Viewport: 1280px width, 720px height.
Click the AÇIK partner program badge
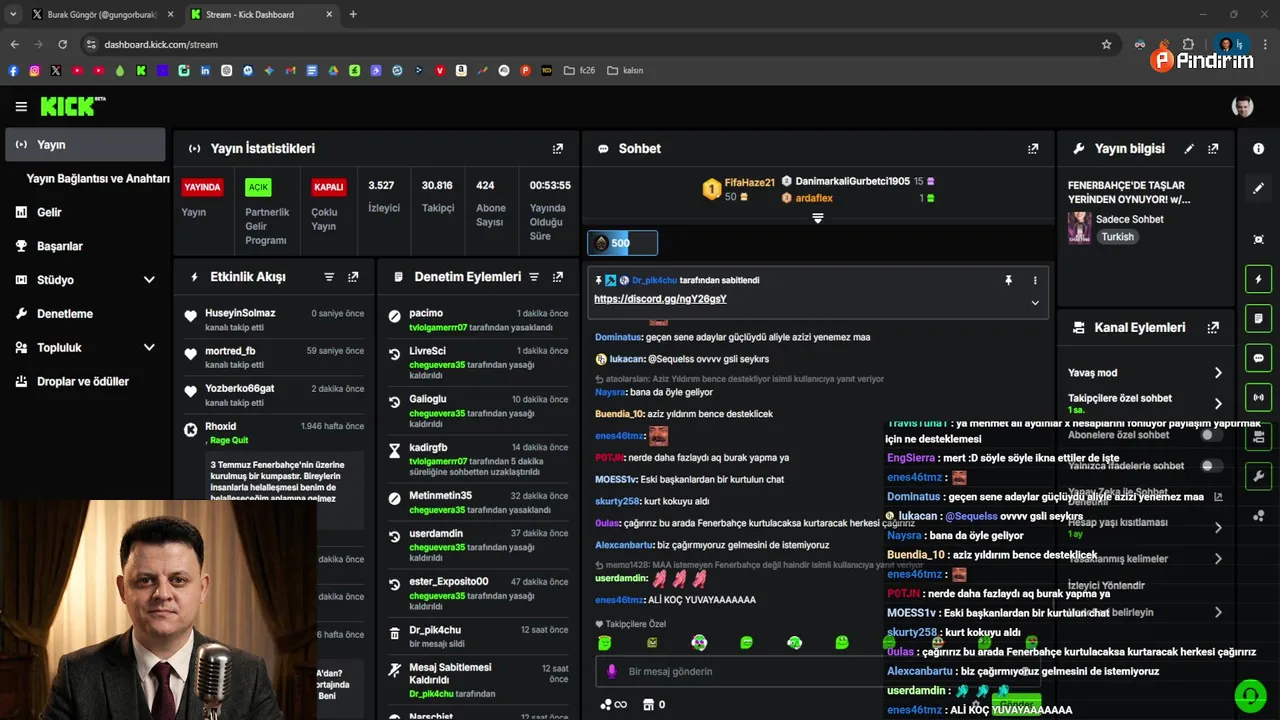tap(258, 187)
